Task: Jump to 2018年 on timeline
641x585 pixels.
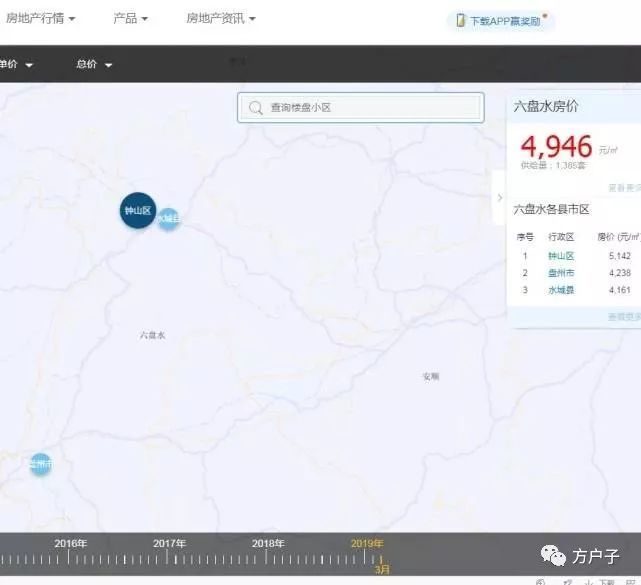Action: (x=268, y=544)
